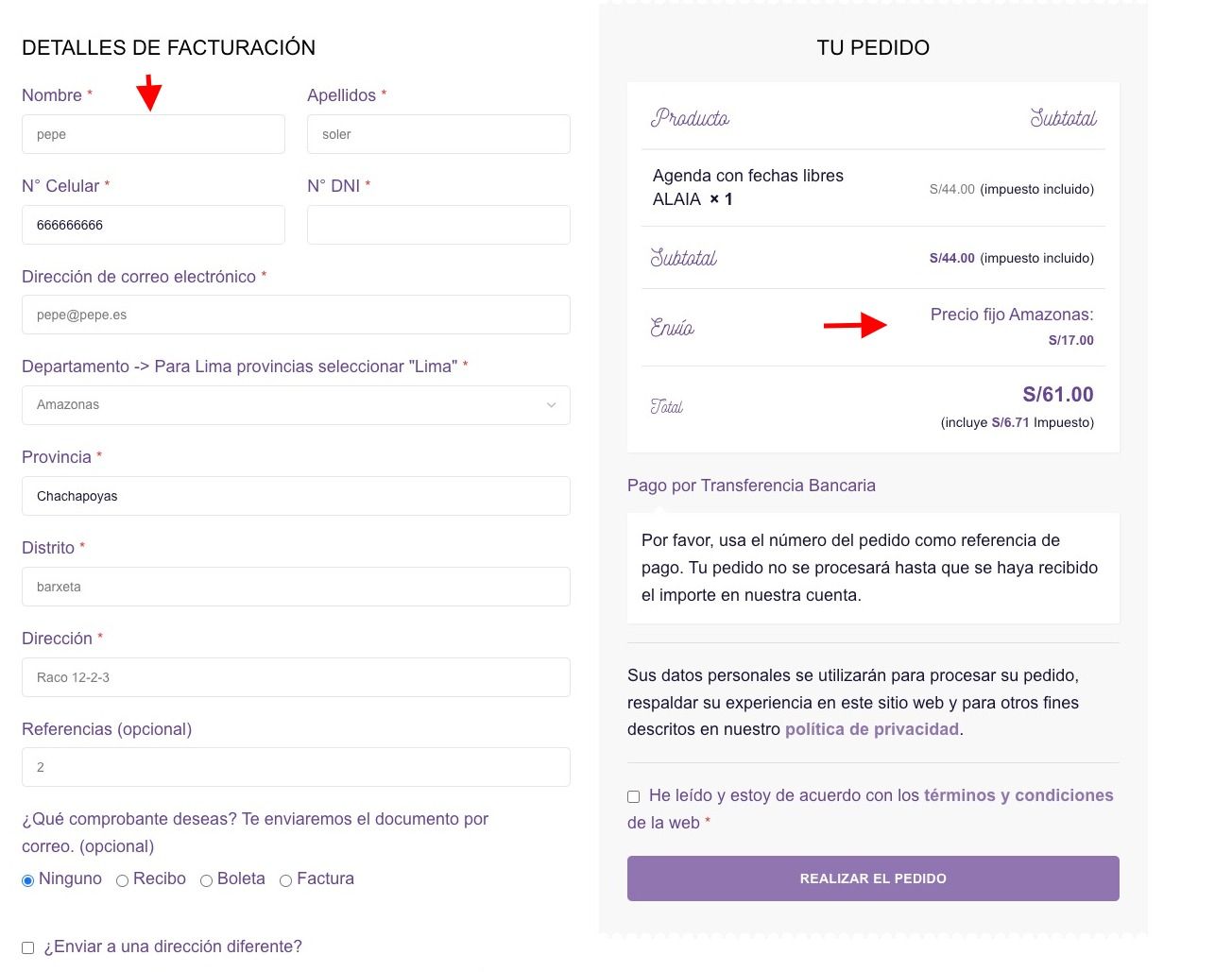Open the política de privacidad link

[x=872, y=729]
